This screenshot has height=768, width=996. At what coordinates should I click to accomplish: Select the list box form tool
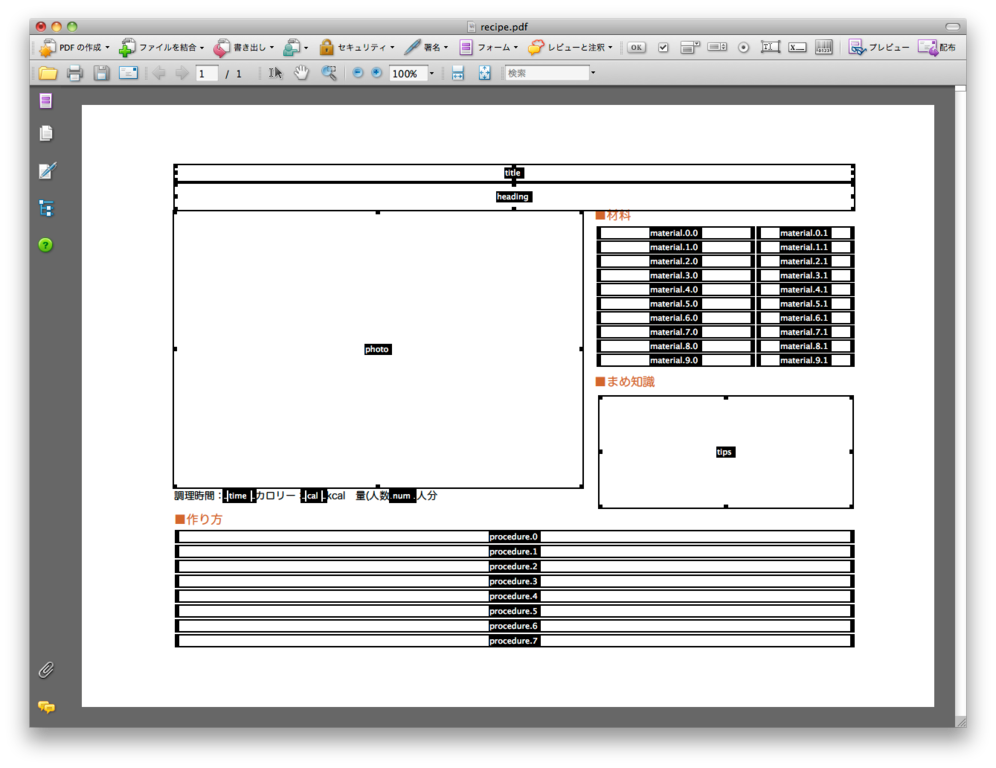[x=717, y=47]
